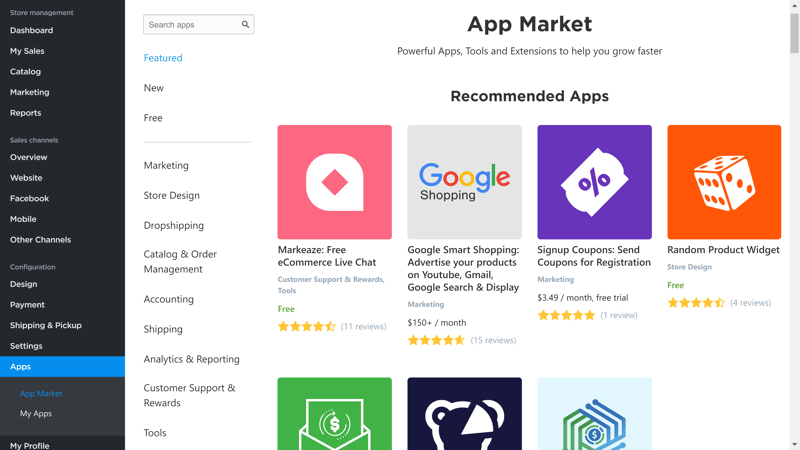This screenshot has height=450, width=800.
Task: Open the Markeaze live chat app icon
Action: pos(335,182)
